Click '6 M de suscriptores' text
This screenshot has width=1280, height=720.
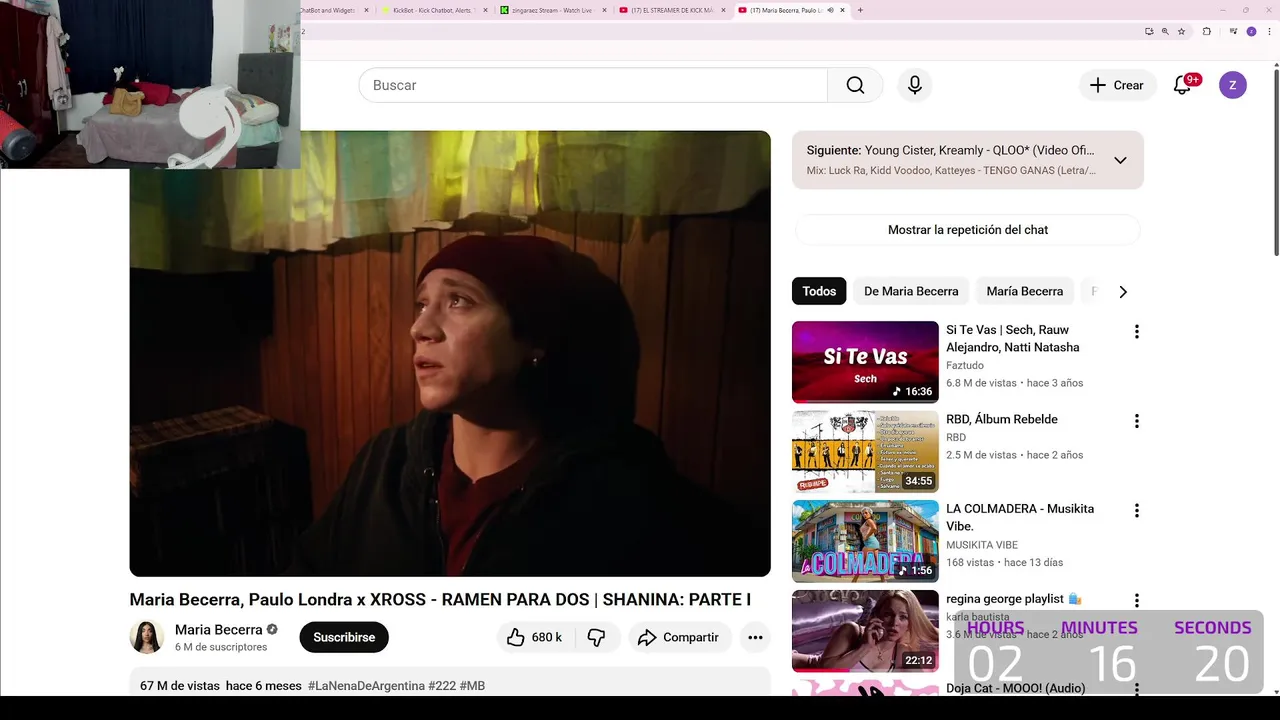pyautogui.click(x=221, y=647)
